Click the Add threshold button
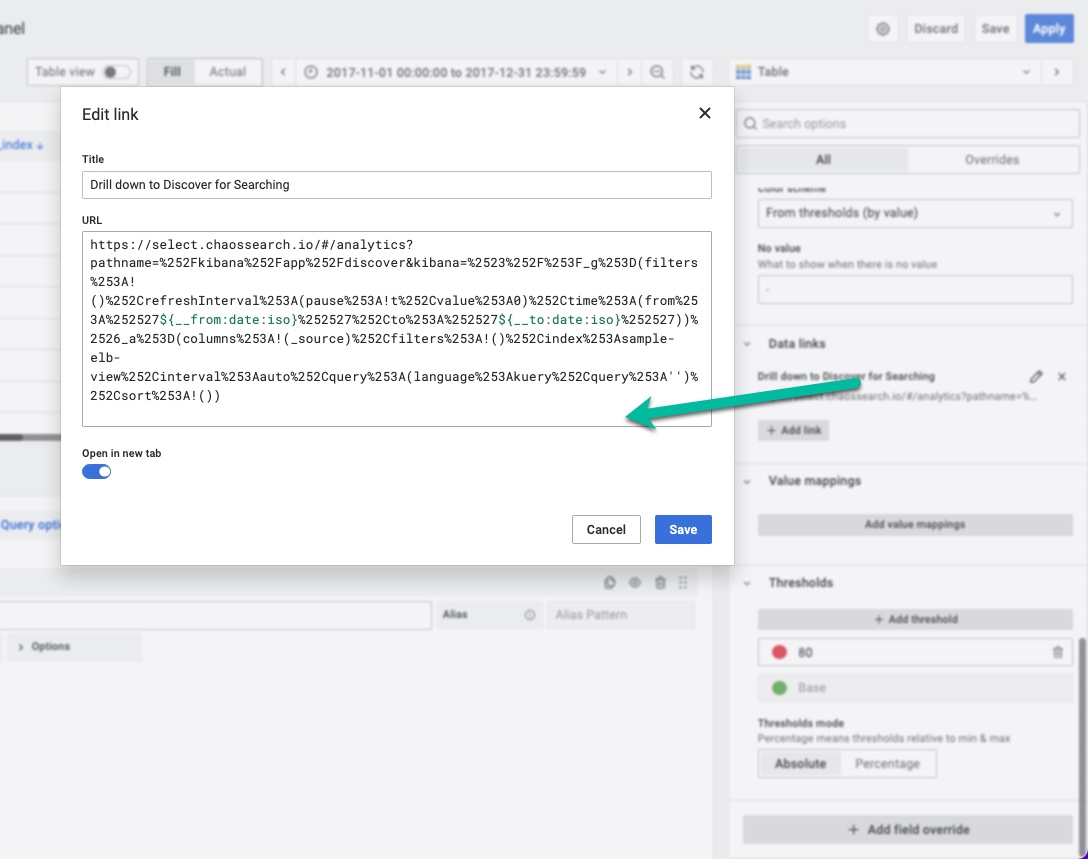The width and height of the screenshot is (1088, 859). click(914, 618)
